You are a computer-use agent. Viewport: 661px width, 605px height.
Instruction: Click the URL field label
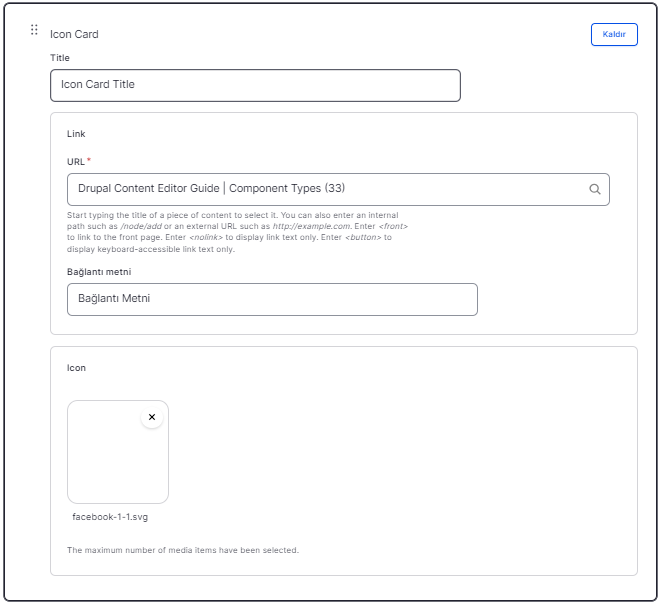click(76, 161)
